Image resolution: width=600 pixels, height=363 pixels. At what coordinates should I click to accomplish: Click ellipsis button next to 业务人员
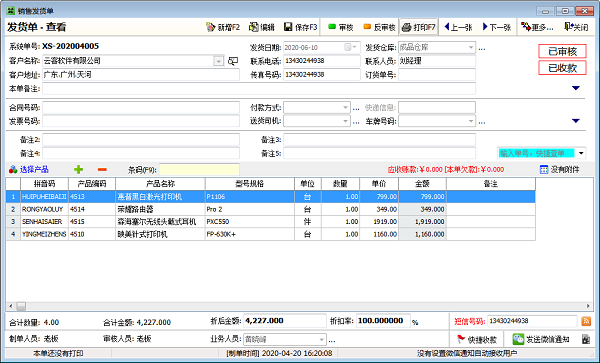coord(332,340)
